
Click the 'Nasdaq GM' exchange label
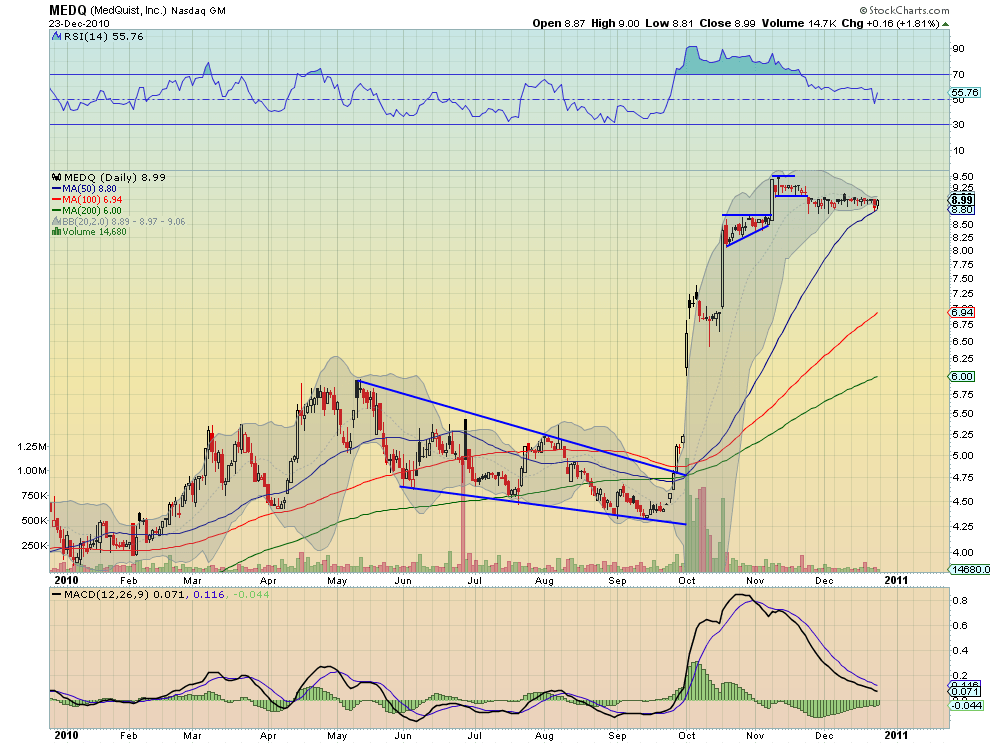click(x=198, y=11)
